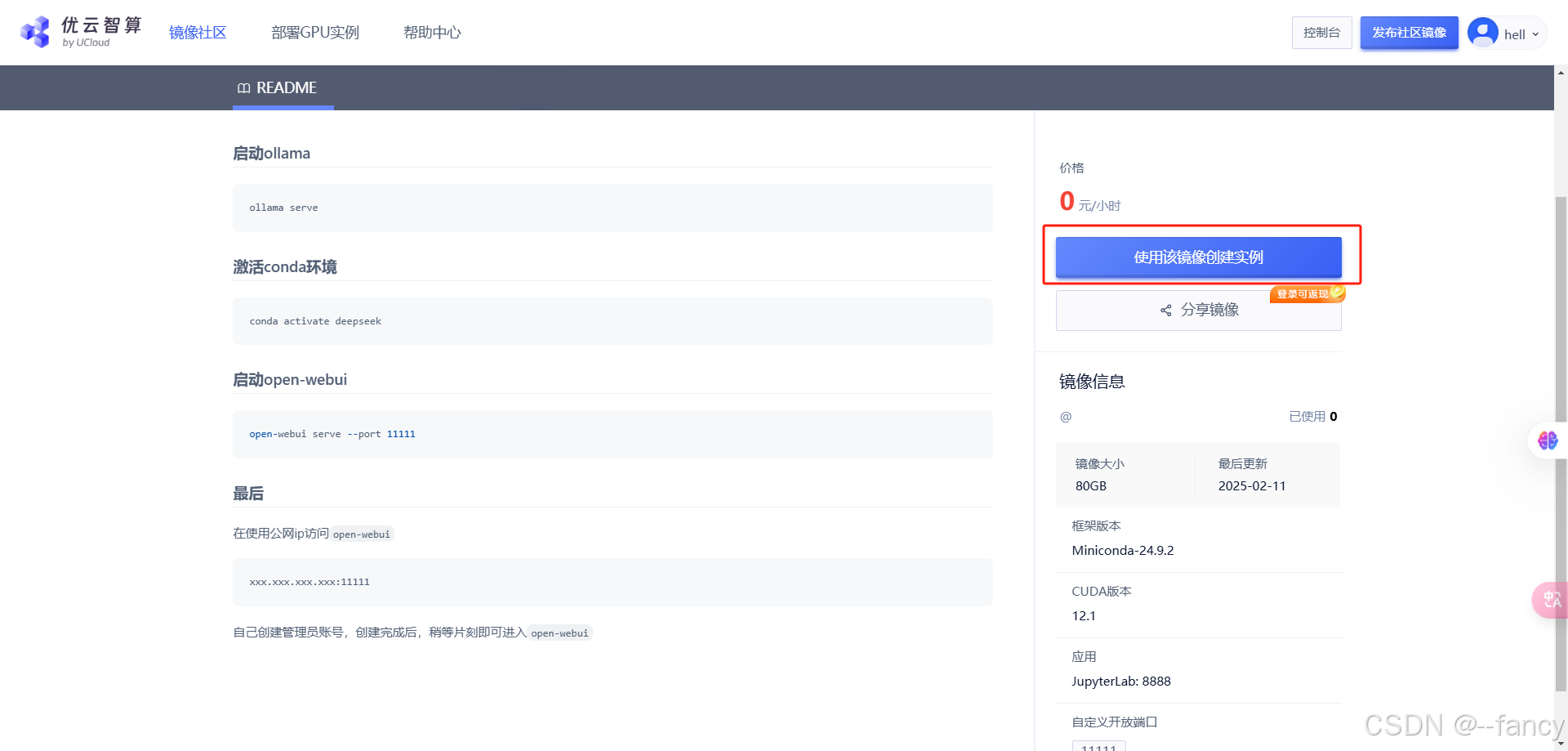
Task: Click the 最后 heading
Action: point(248,494)
